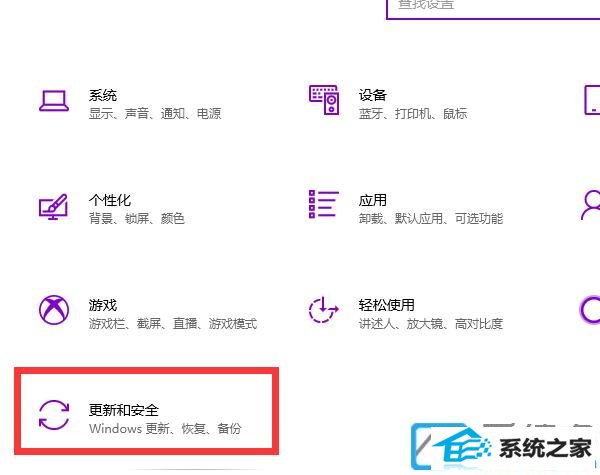
Task: Click the Devices keyboard and speaker icon
Action: point(324,100)
